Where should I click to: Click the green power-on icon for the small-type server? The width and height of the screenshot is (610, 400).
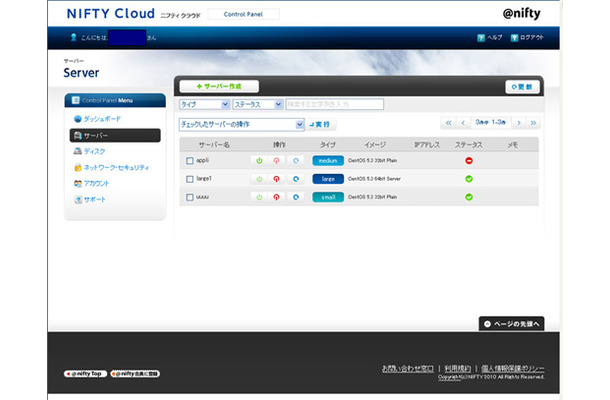click(259, 197)
